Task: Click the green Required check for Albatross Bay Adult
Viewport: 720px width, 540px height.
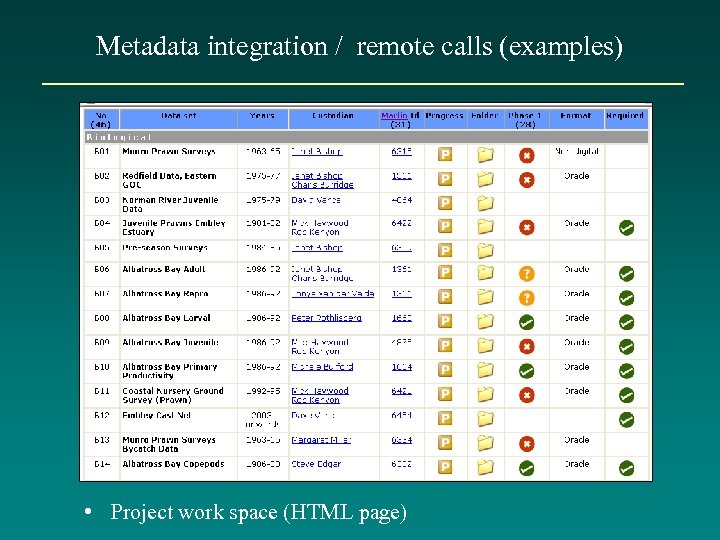Action: (626, 274)
